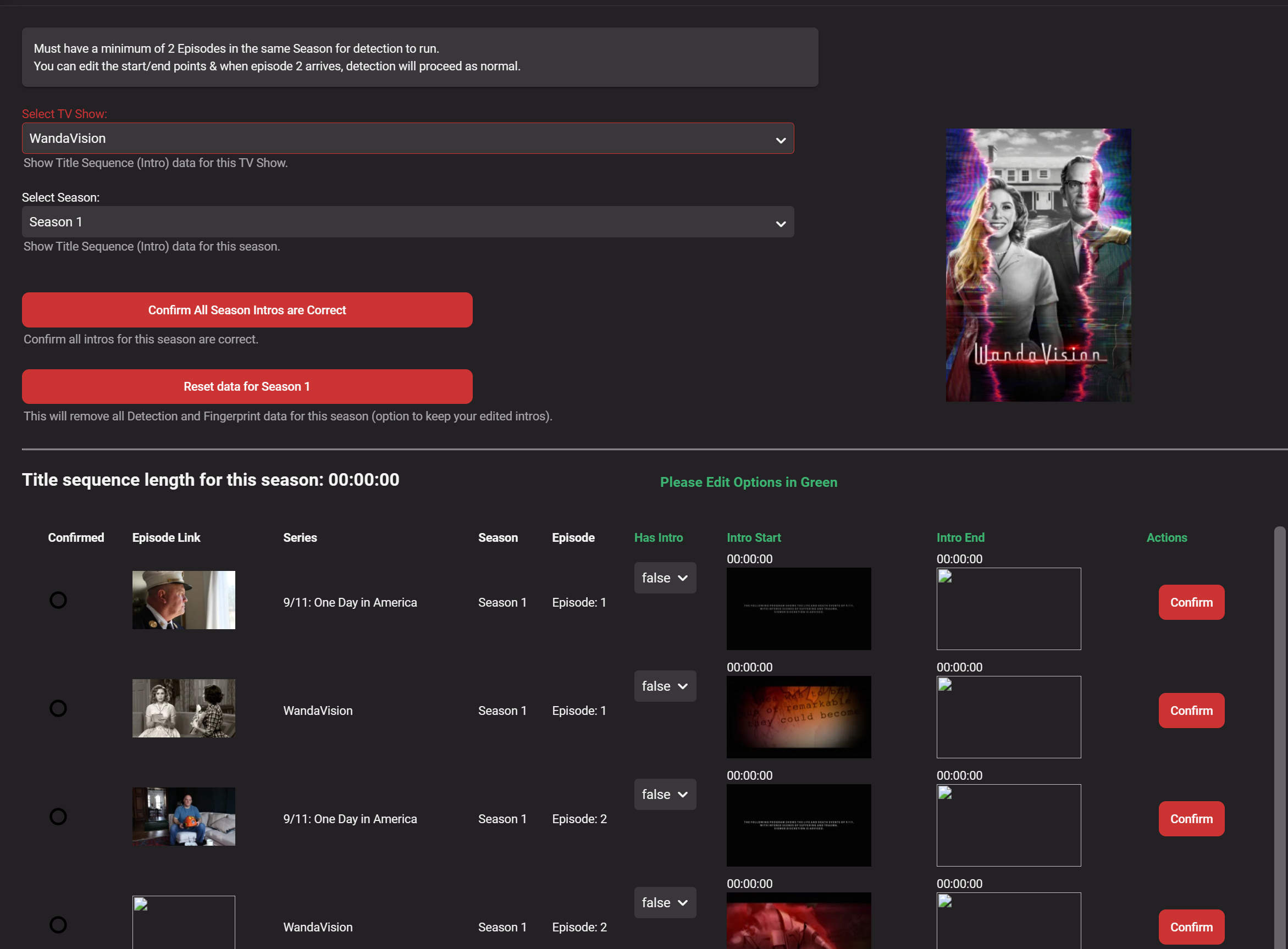
Task: Click Intro Start time of 9/11 Episode 2
Action: pyautogui.click(x=749, y=775)
